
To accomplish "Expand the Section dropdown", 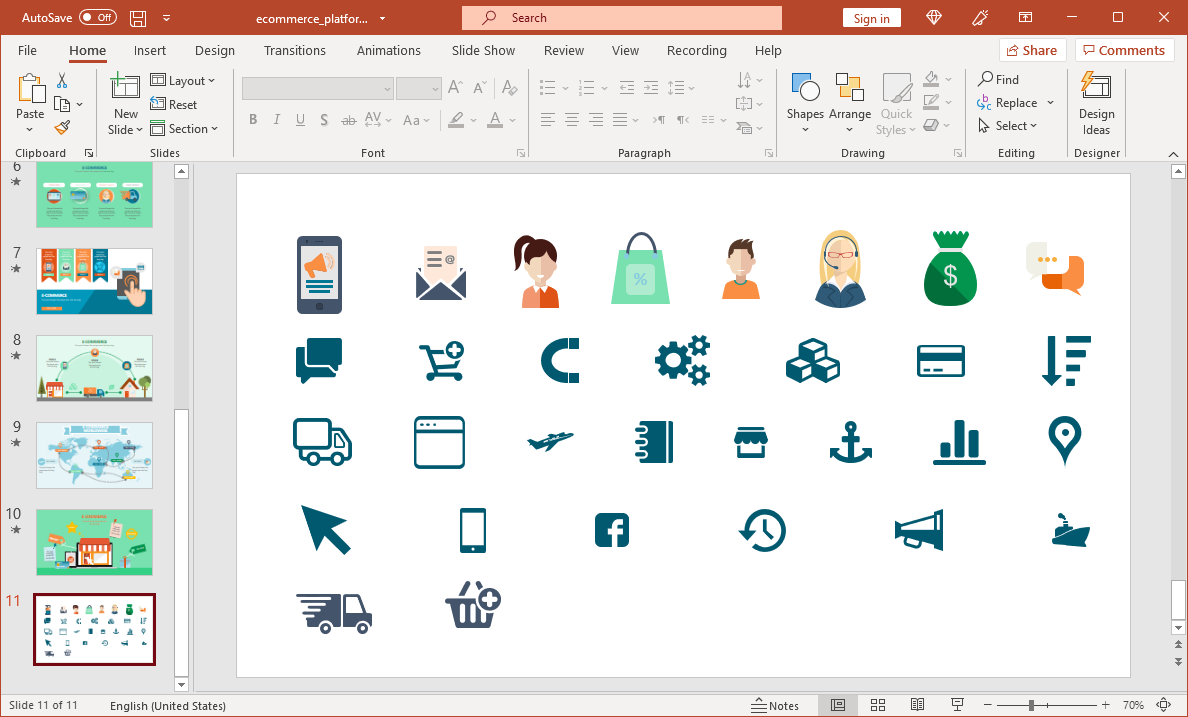I will pyautogui.click(x=184, y=129).
